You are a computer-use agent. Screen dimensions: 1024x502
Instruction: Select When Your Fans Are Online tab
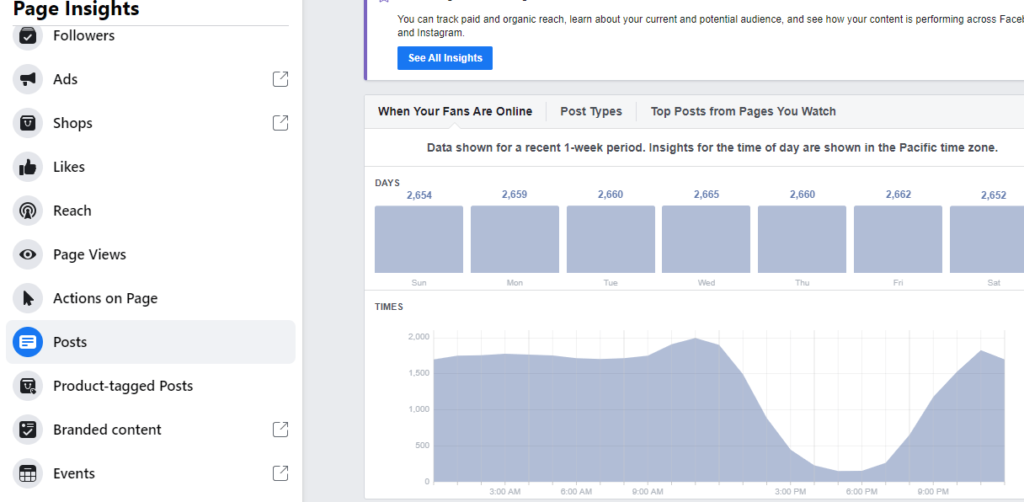(x=455, y=111)
